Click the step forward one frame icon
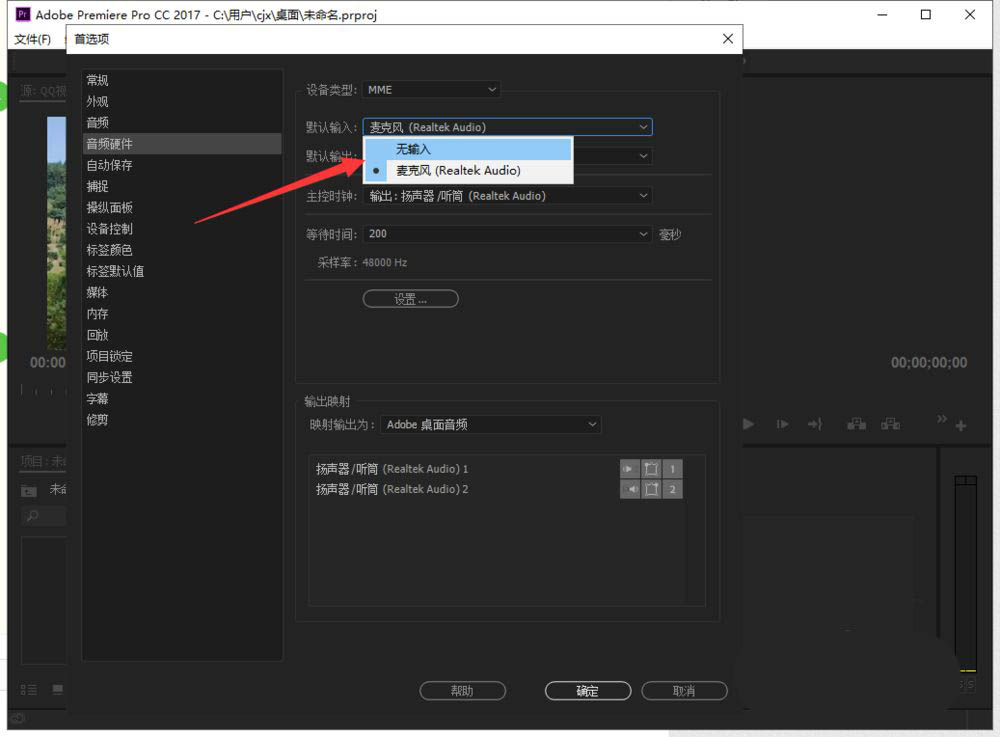This screenshot has width=1000, height=737. (782, 424)
